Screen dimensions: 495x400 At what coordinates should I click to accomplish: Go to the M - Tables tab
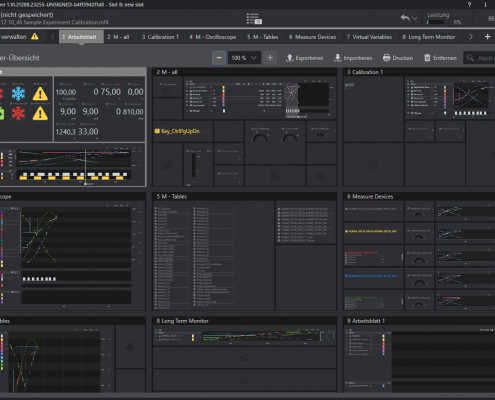coord(263,37)
